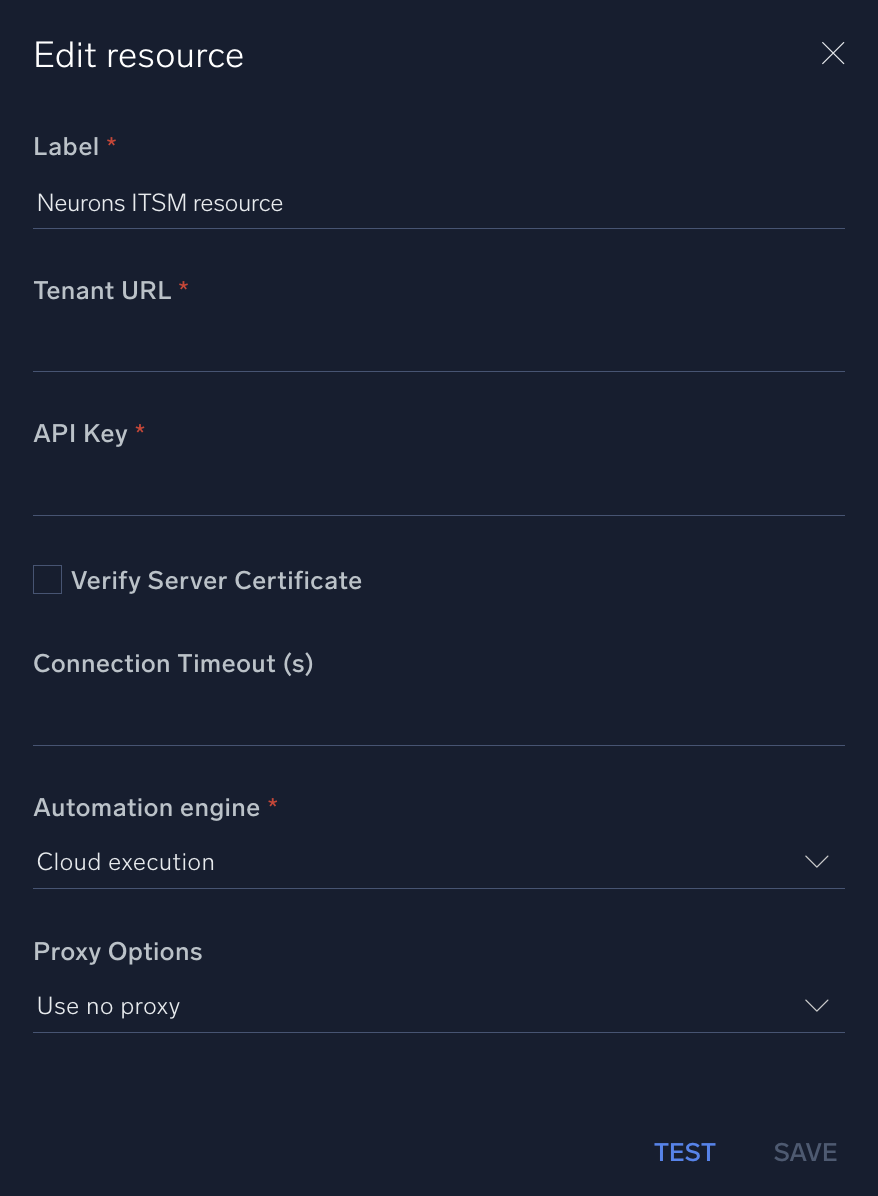Click the TEST button
The height and width of the screenshot is (1196, 878).
[684, 1152]
